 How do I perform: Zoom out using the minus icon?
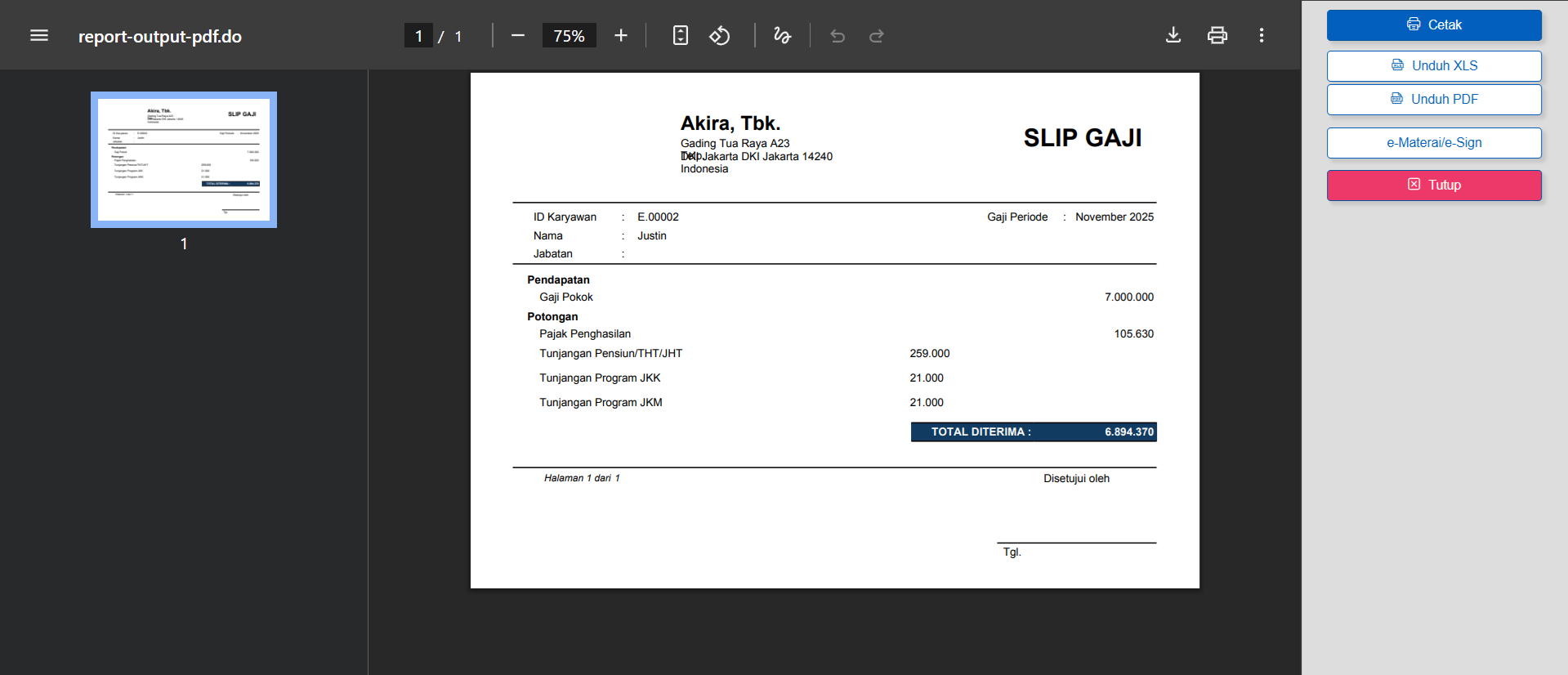click(517, 36)
